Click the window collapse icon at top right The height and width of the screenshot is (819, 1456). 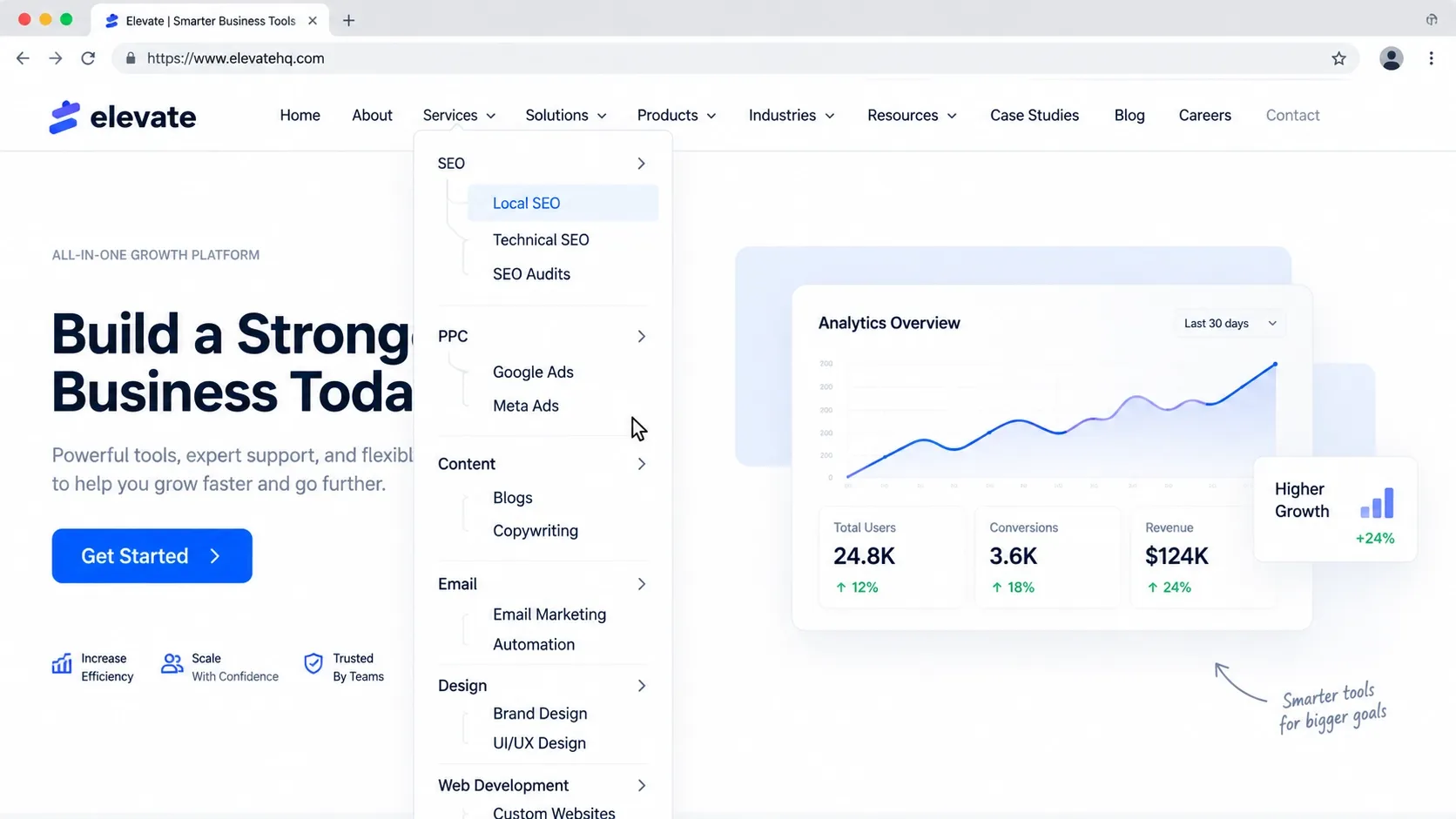tap(1432, 19)
